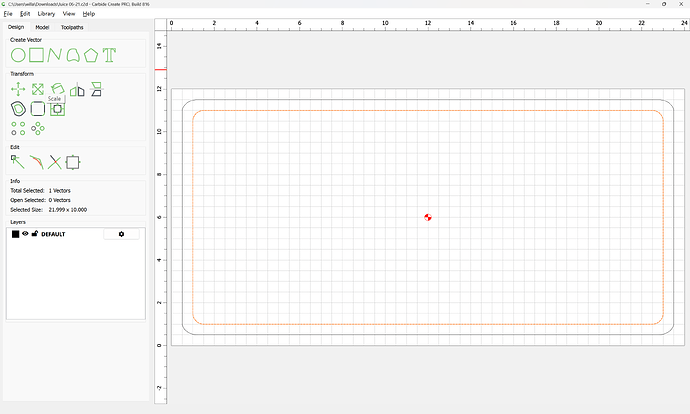The height and width of the screenshot is (414, 690).
Task: Open DEFAULT layer gear settings
Action: tap(121, 234)
